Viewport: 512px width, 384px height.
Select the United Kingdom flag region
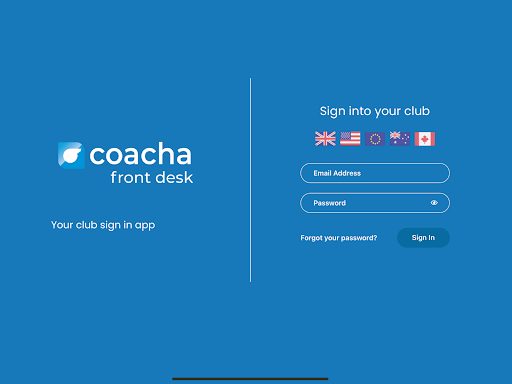pyautogui.click(x=325, y=139)
